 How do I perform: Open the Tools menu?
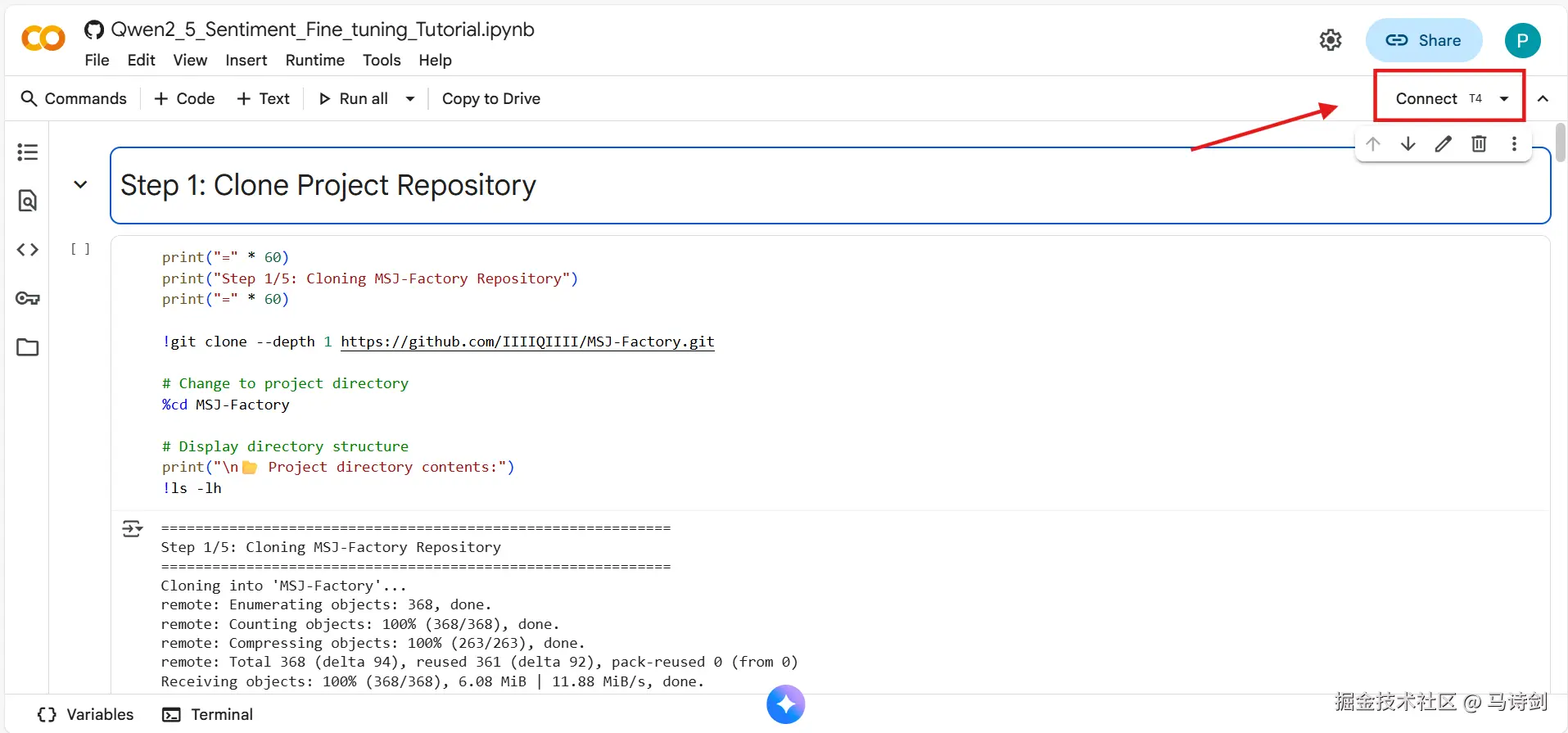click(382, 61)
